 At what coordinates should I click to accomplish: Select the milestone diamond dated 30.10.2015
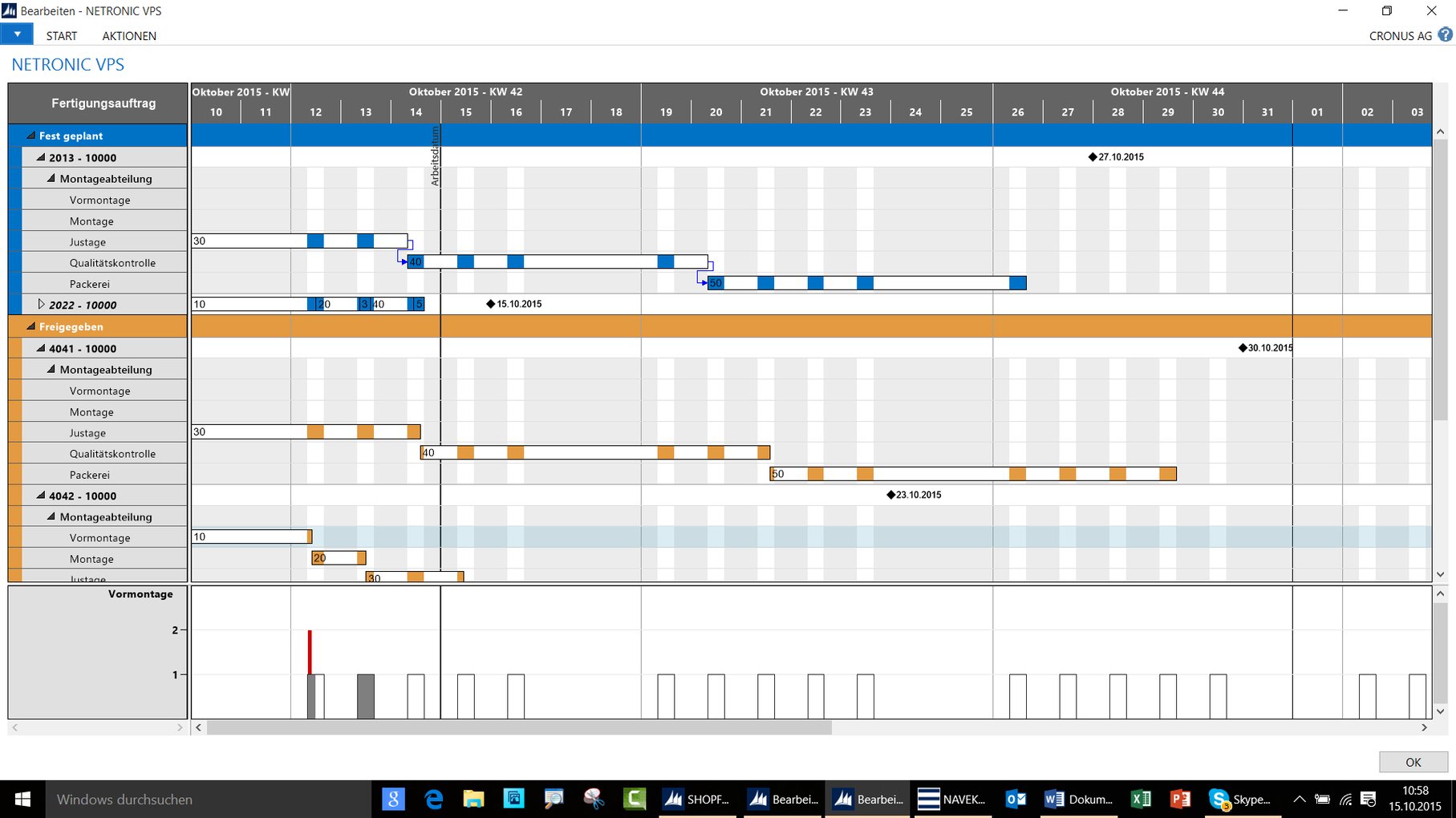click(x=1242, y=348)
